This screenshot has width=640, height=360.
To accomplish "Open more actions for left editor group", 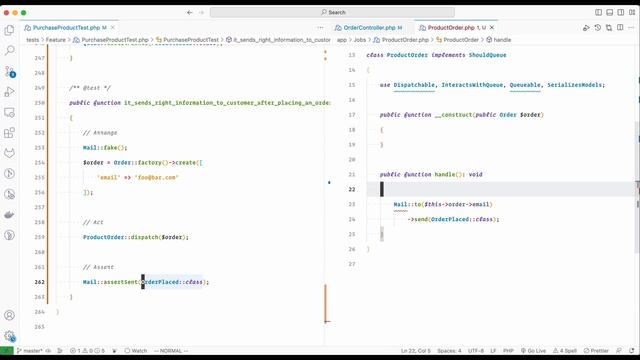I will 320,28.
